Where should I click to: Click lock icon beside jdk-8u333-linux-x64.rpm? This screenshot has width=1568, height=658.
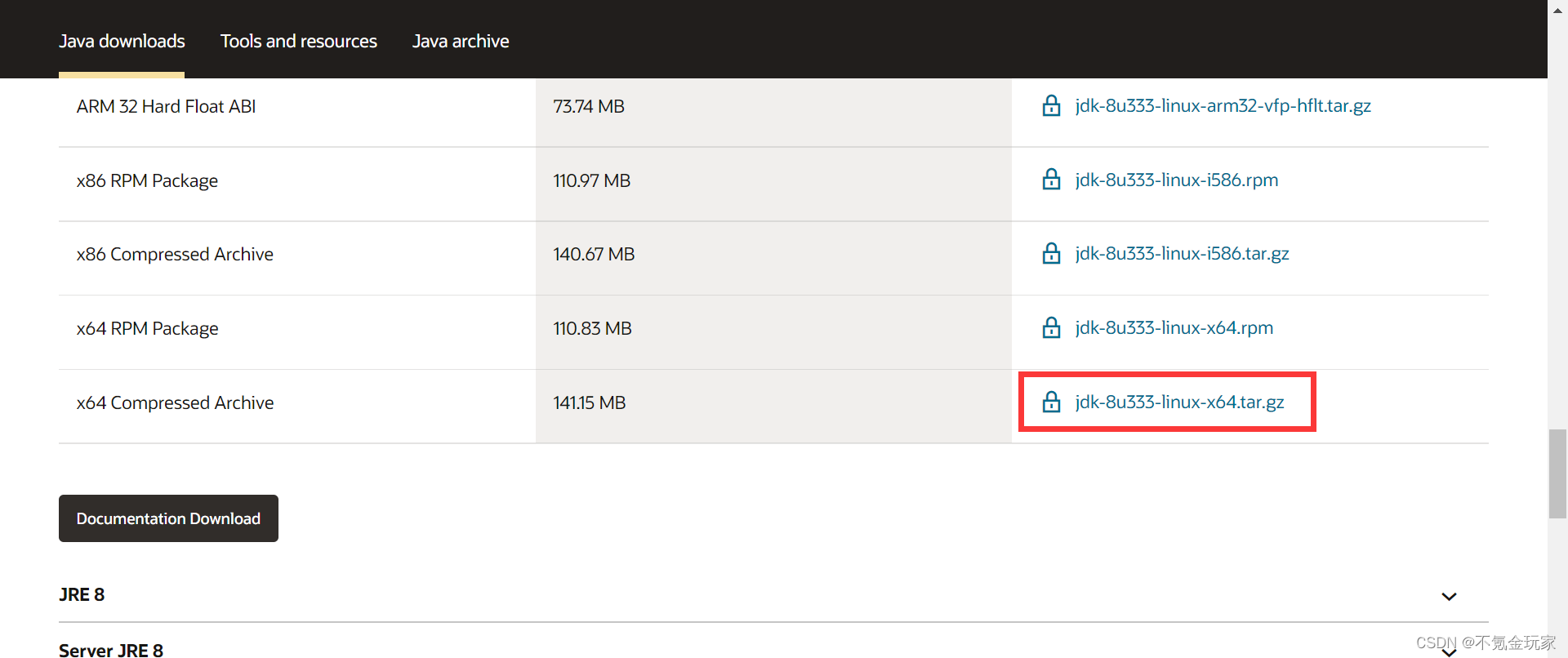[1051, 328]
